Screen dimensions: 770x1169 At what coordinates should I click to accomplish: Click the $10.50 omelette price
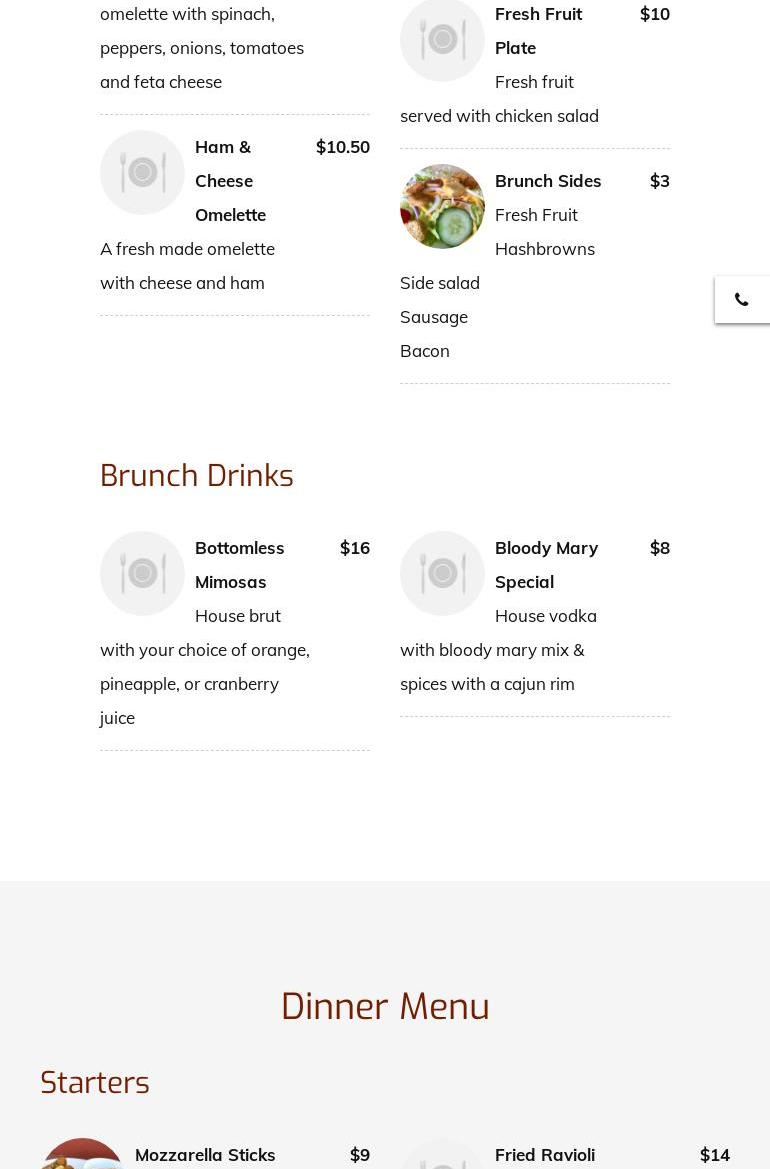343,146
